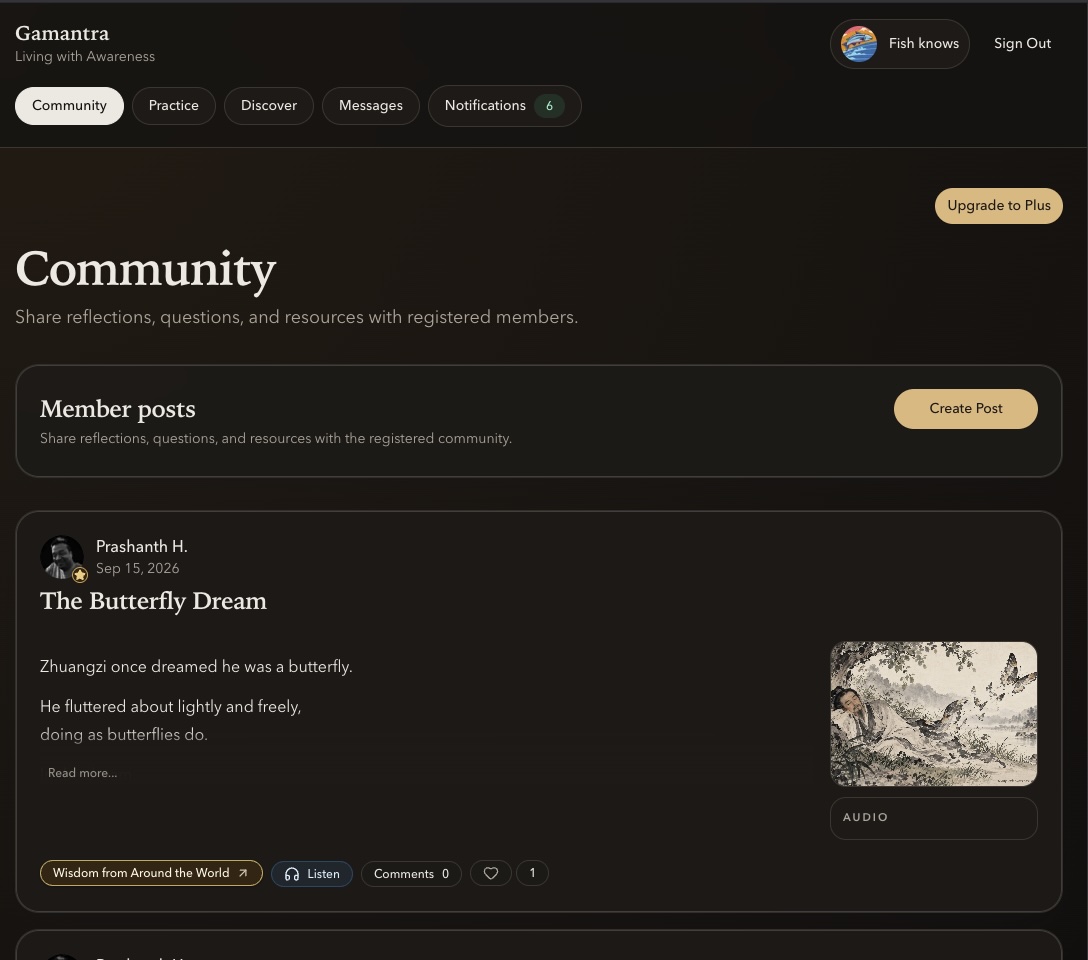Click the Upgrade to Plus button
The height and width of the screenshot is (960, 1088).
coord(998,205)
